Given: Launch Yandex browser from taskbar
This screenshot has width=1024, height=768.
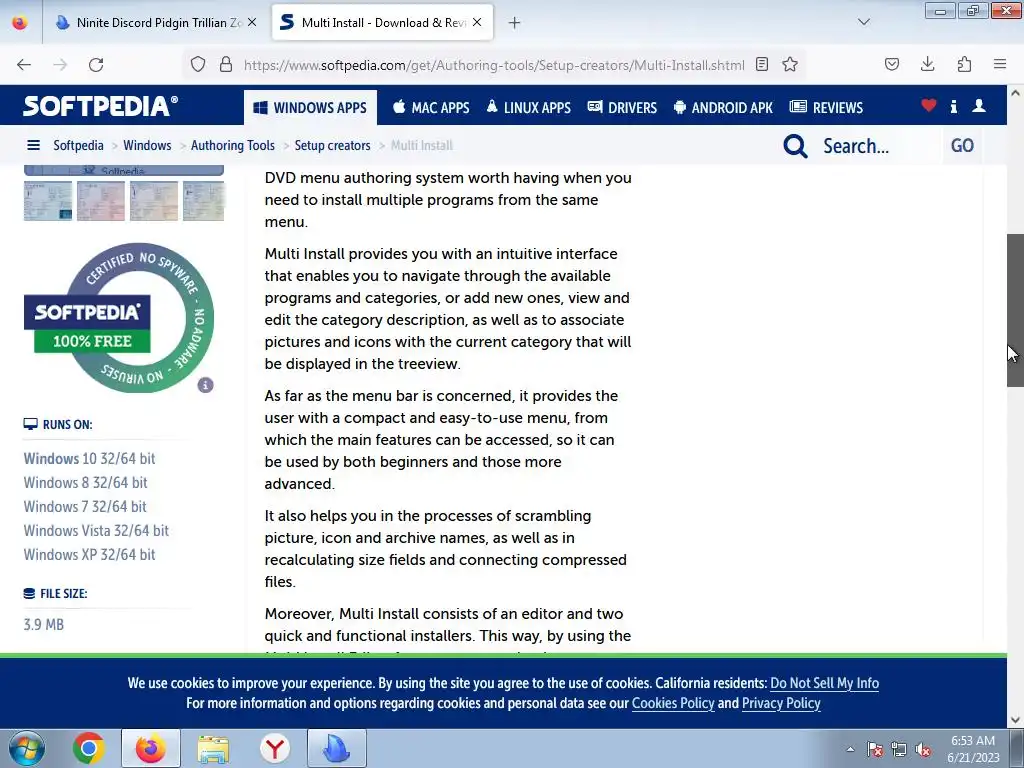Looking at the screenshot, I should click(274, 748).
